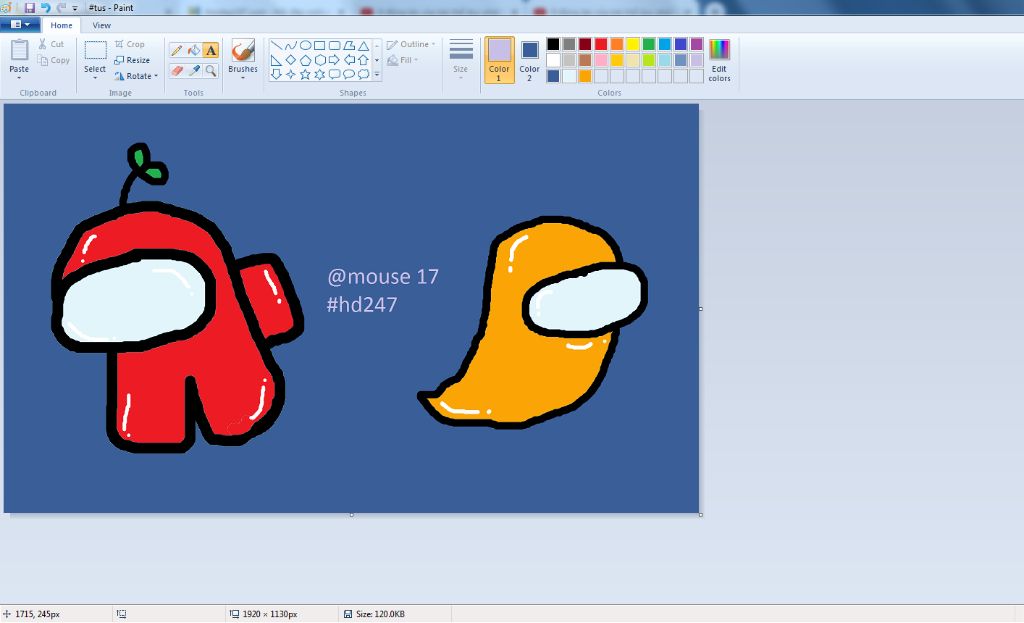
Task: Open Edit colors dialog
Action: [719, 60]
